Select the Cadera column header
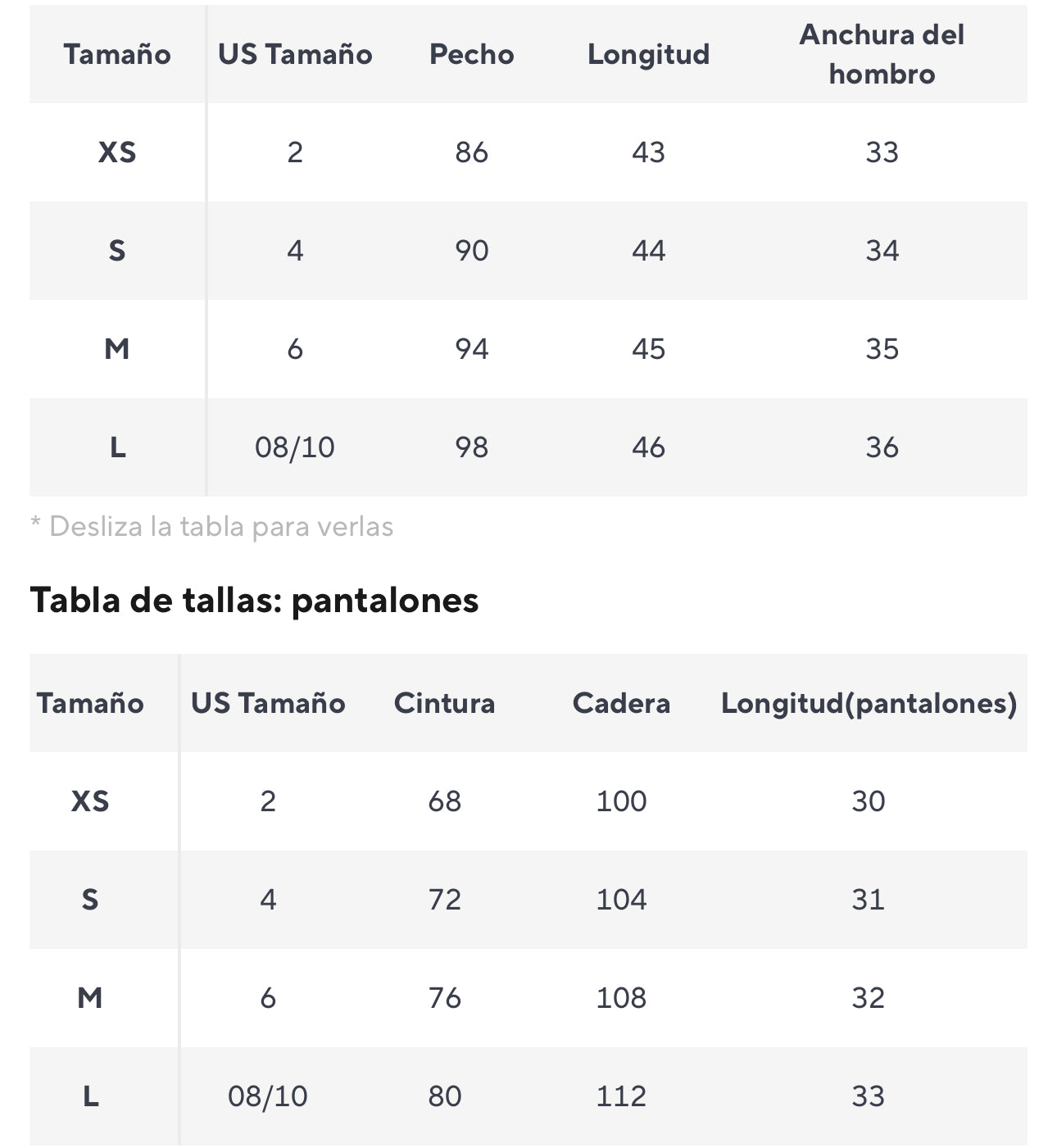Screen dimensions: 1057x1148 (621, 703)
